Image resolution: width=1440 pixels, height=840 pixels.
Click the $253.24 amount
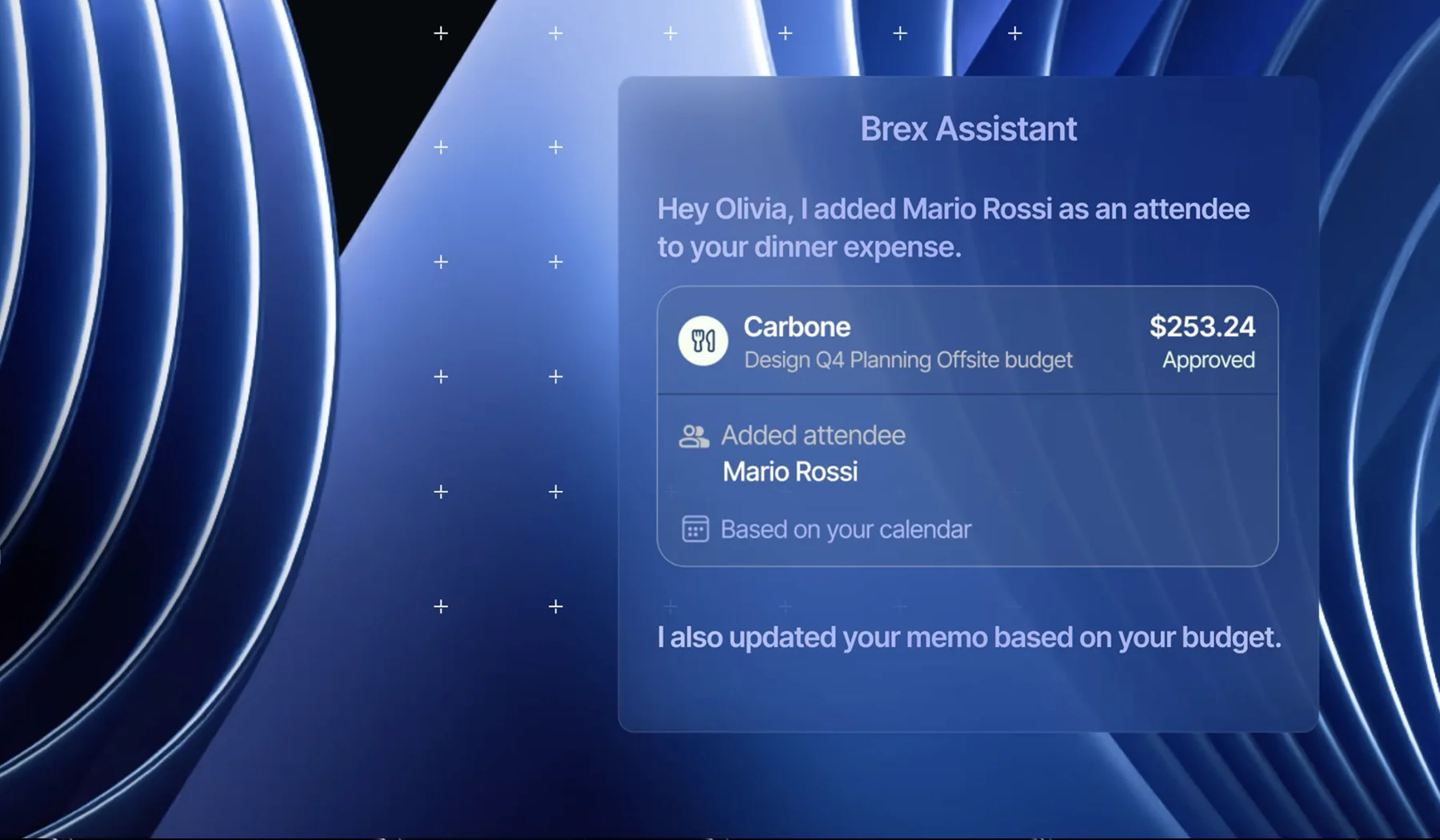pos(1202,326)
